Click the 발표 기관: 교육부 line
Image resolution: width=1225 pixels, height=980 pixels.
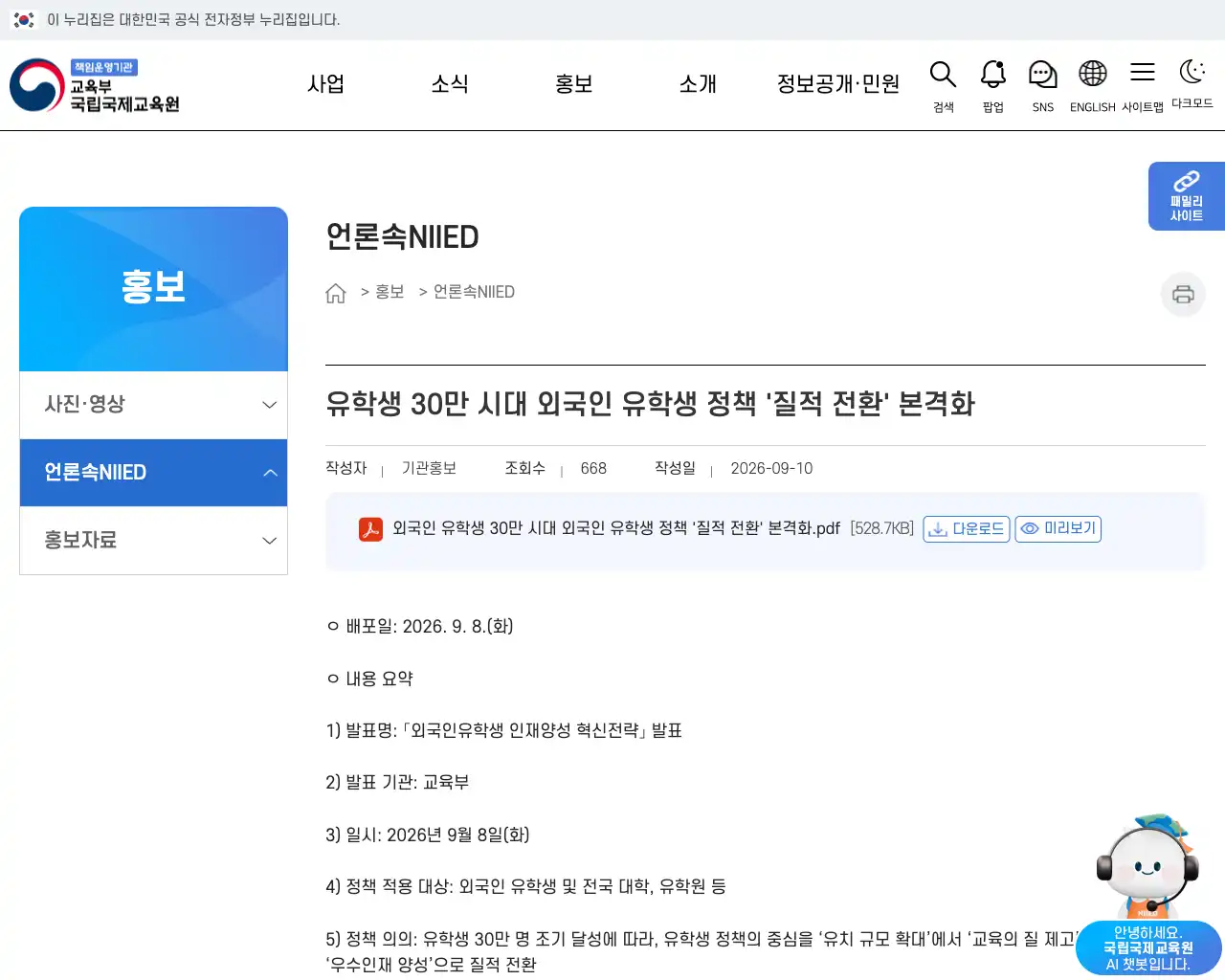pos(397,783)
